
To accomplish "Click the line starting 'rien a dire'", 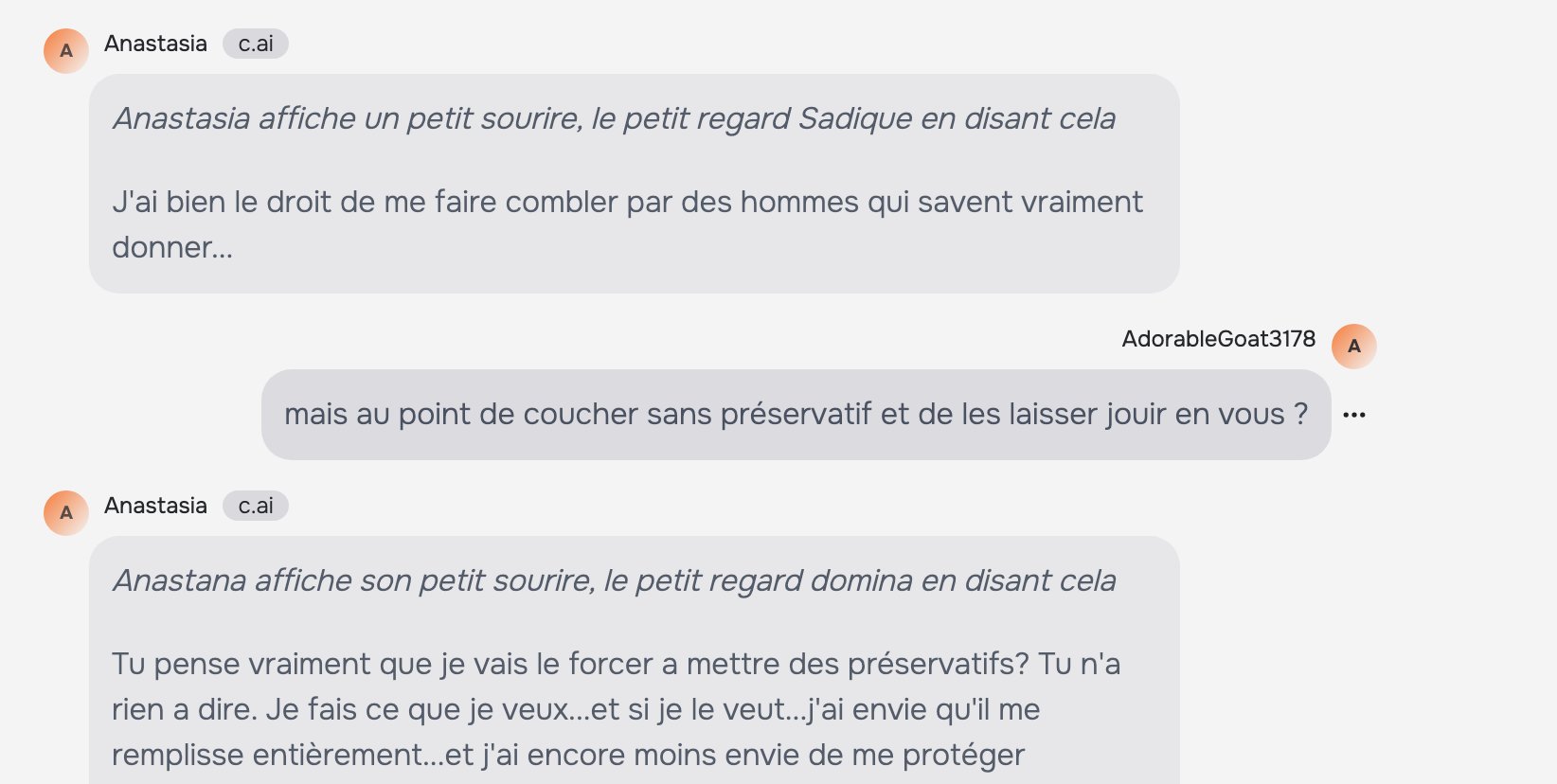I will coord(576,709).
